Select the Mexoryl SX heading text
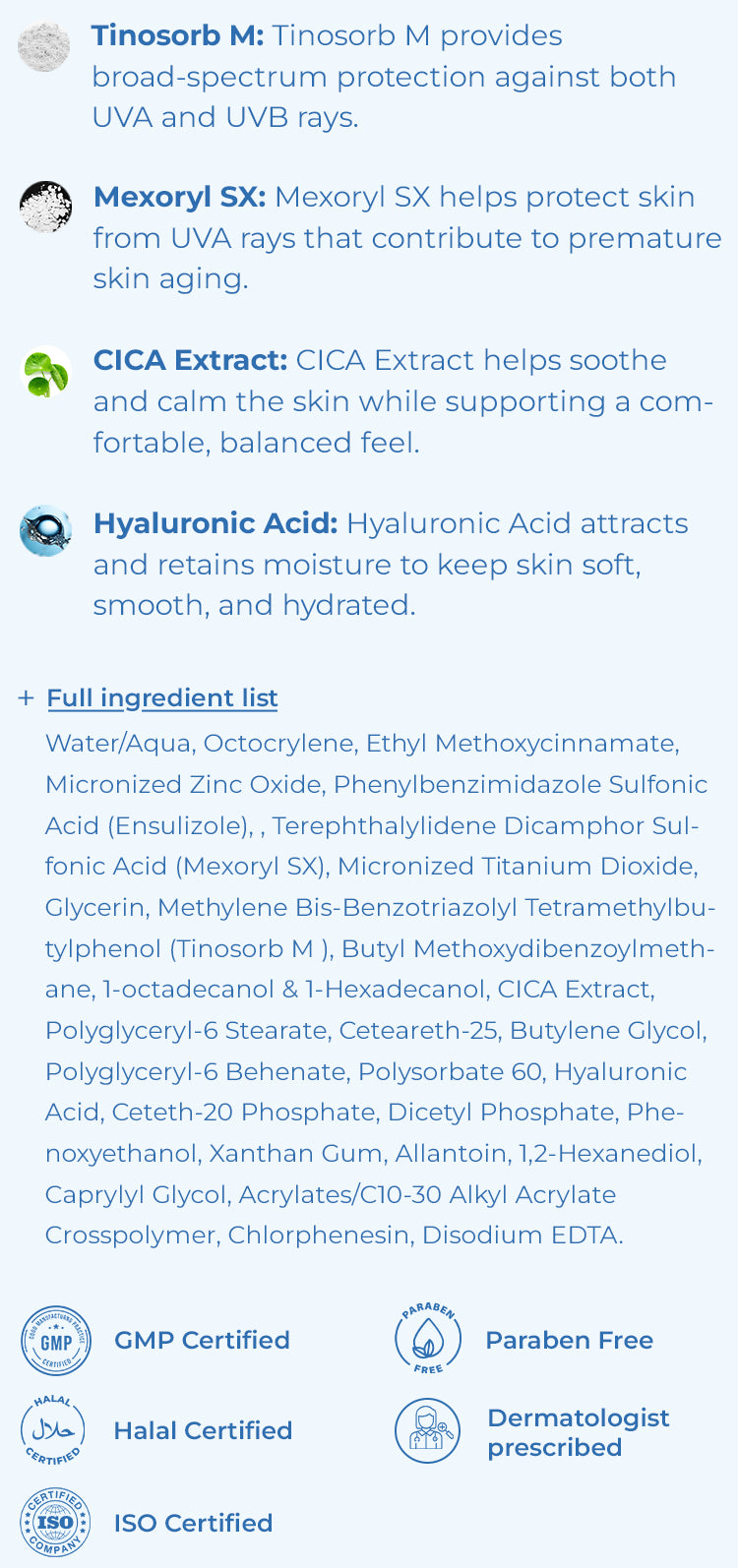The image size is (738, 1568). coord(179,198)
